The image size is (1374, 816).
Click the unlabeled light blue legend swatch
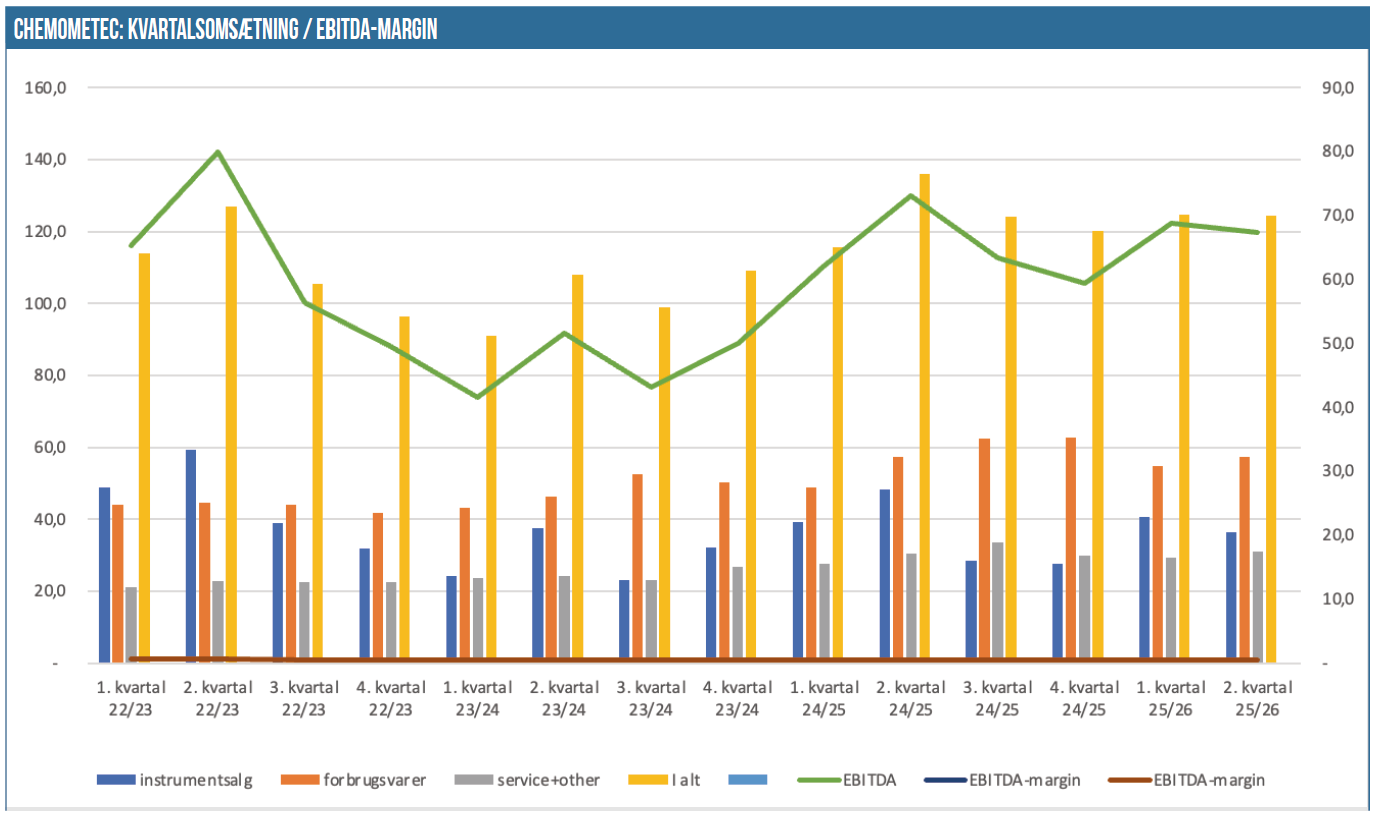(x=748, y=779)
